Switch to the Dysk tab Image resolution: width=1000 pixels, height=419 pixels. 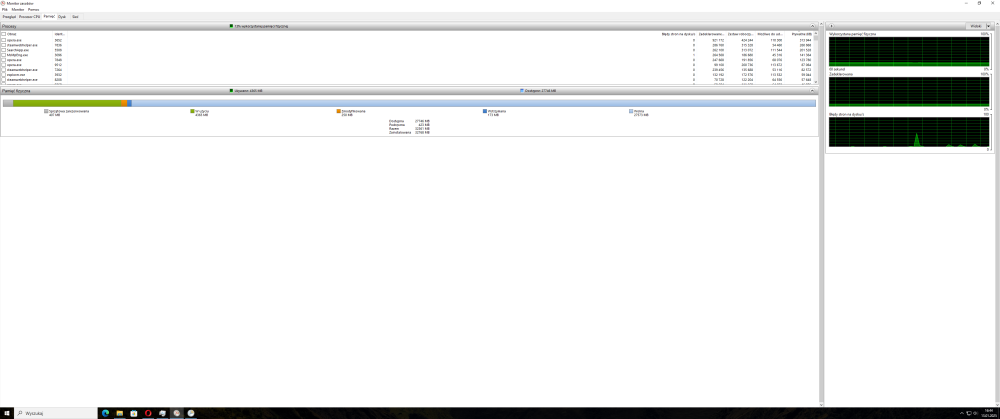[62, 17]
